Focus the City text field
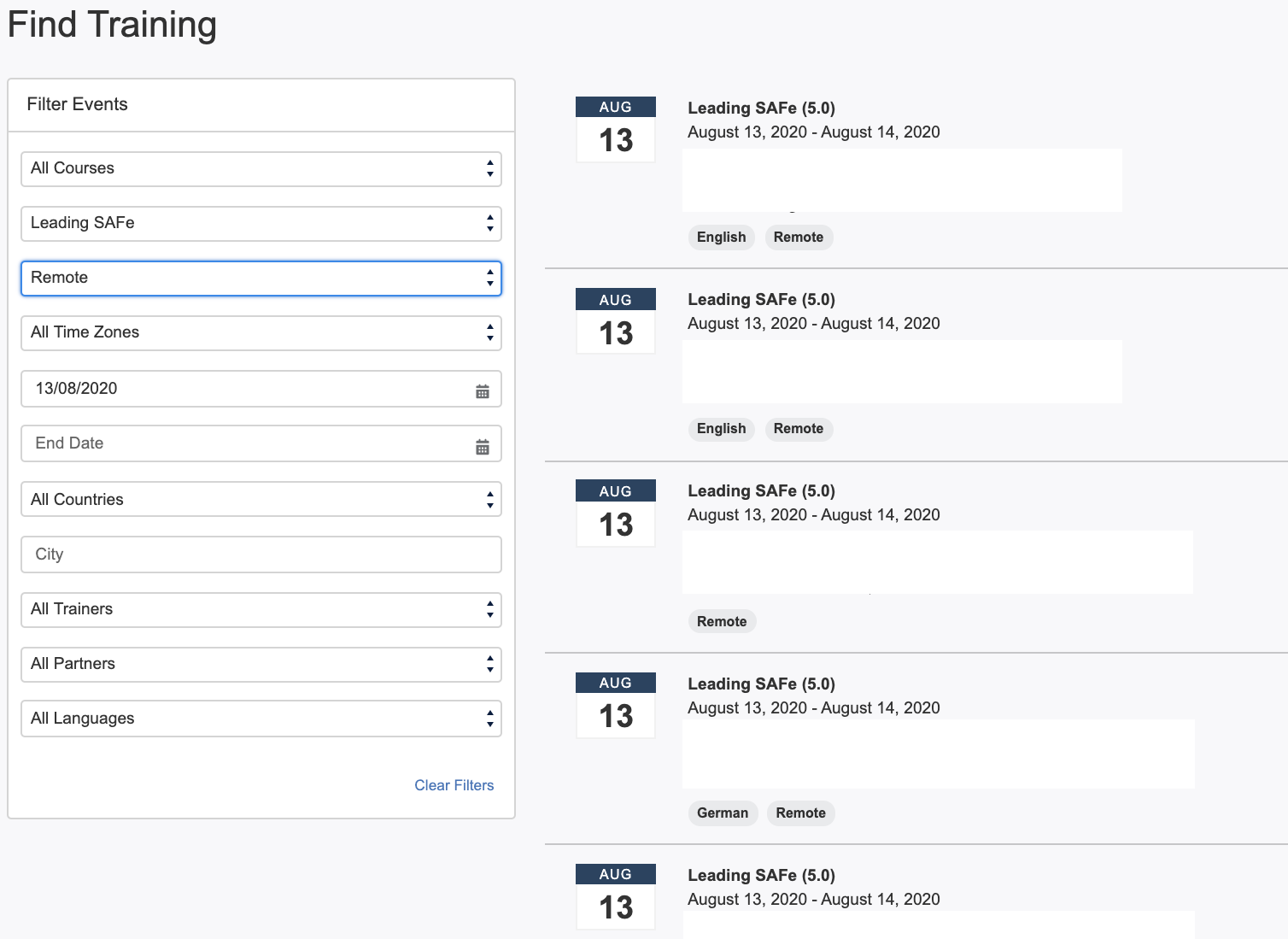 [261, 555]
